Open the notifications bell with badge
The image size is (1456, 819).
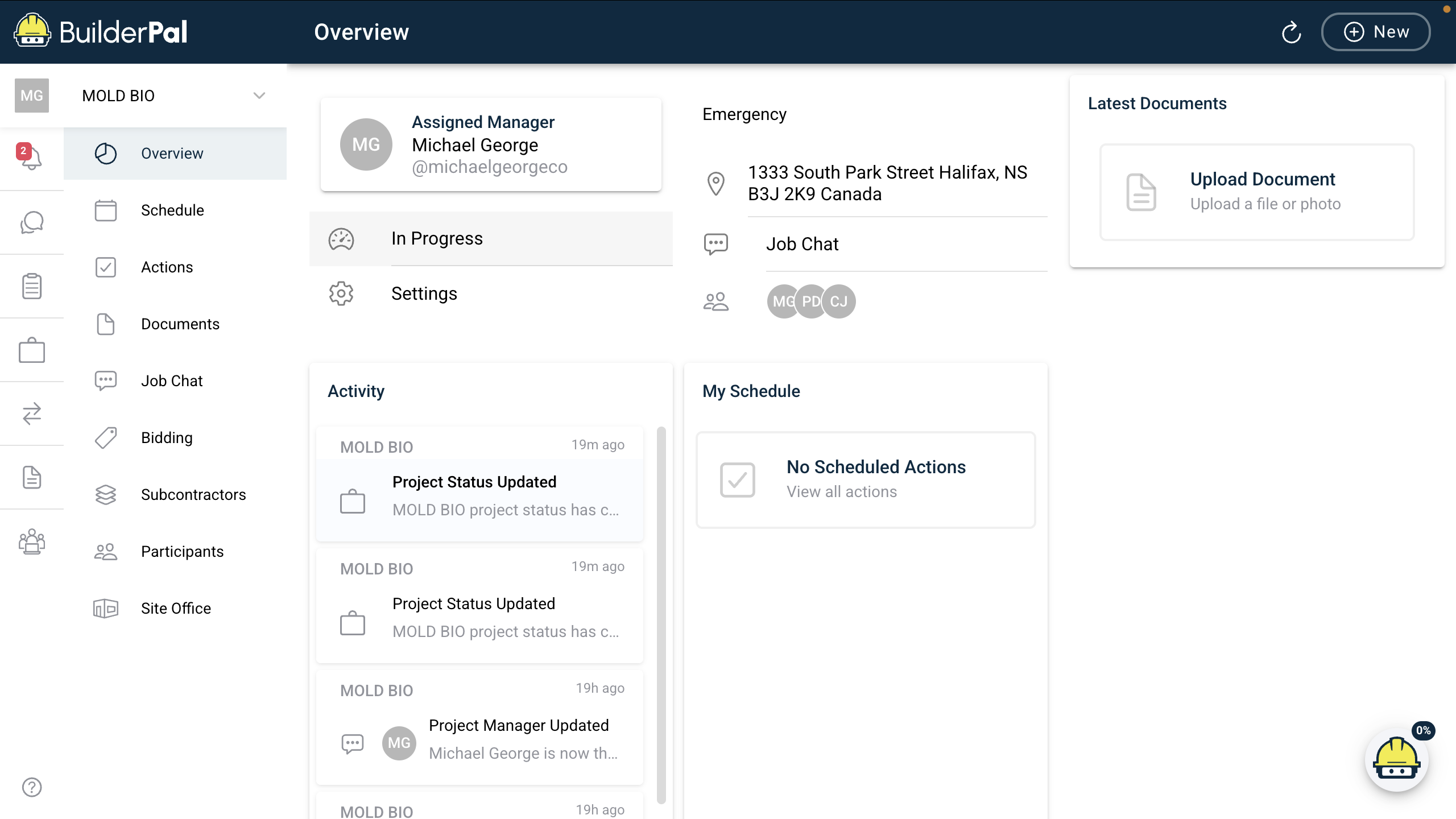point(31,157)
